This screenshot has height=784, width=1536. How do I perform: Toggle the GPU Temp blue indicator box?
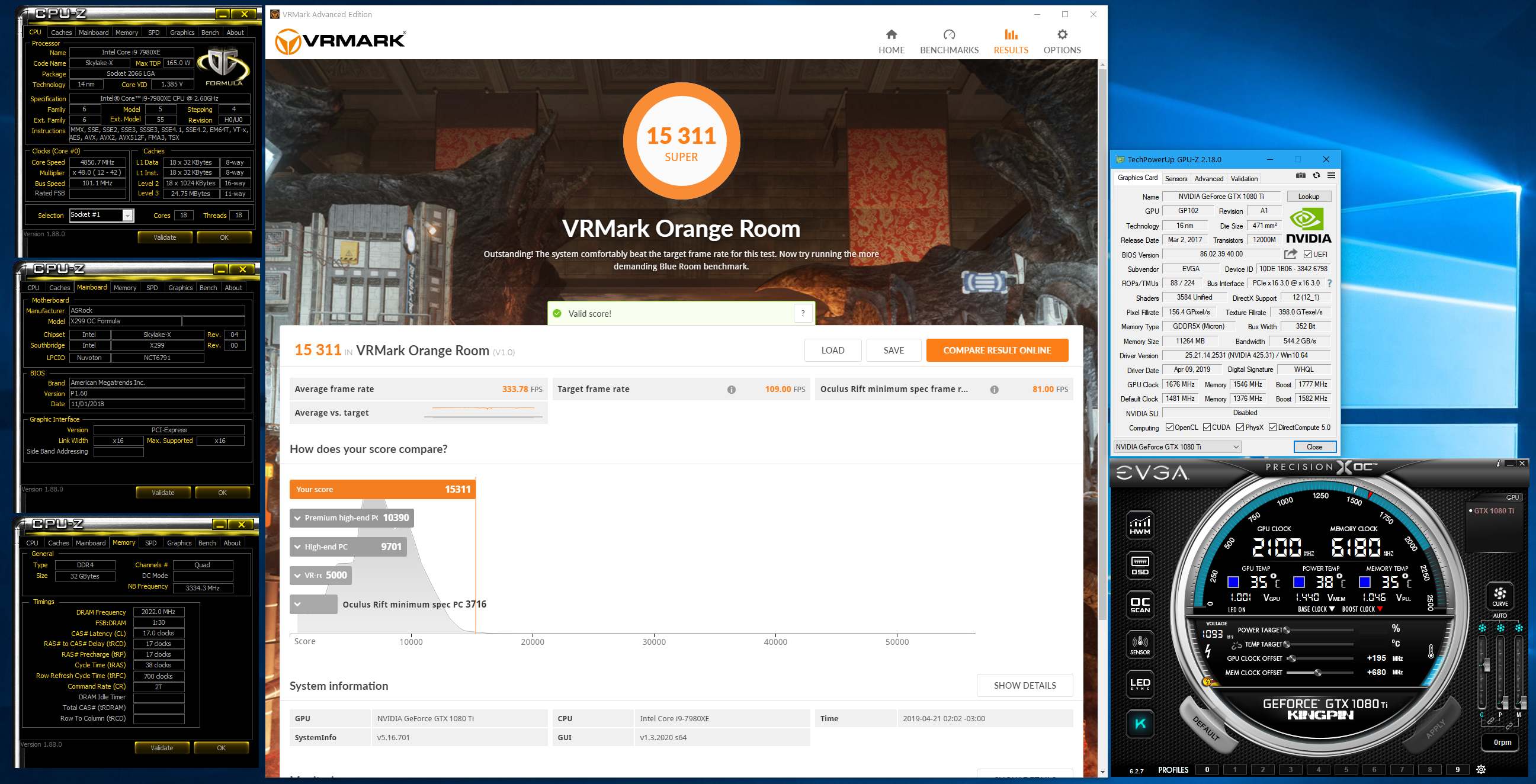pos(1233,582)
